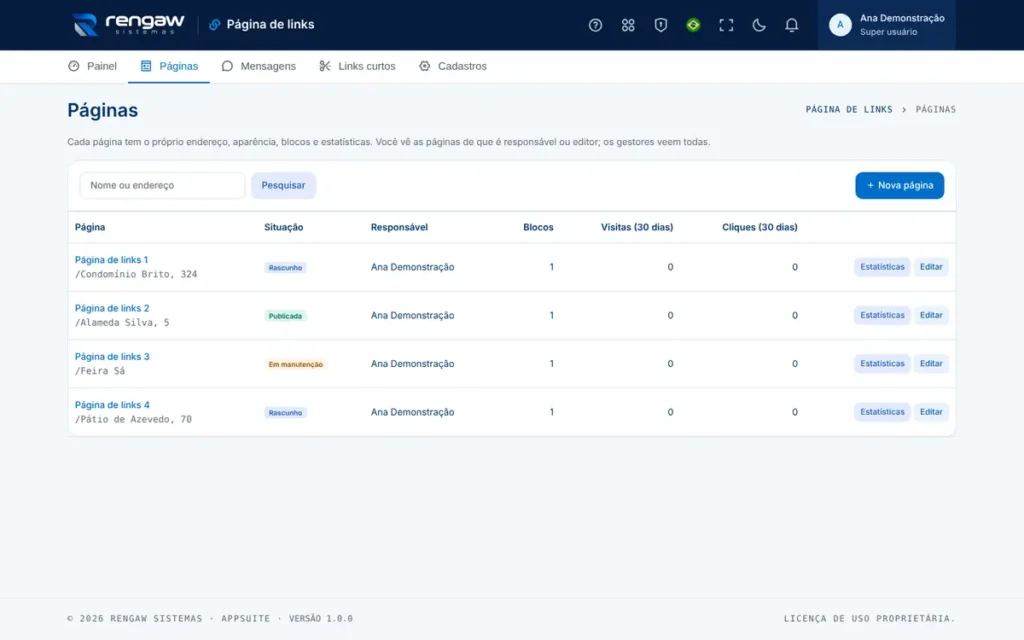View Estatísticas for Página de links 4
The height and width of the screenshot is (640, 1024).
882,411
